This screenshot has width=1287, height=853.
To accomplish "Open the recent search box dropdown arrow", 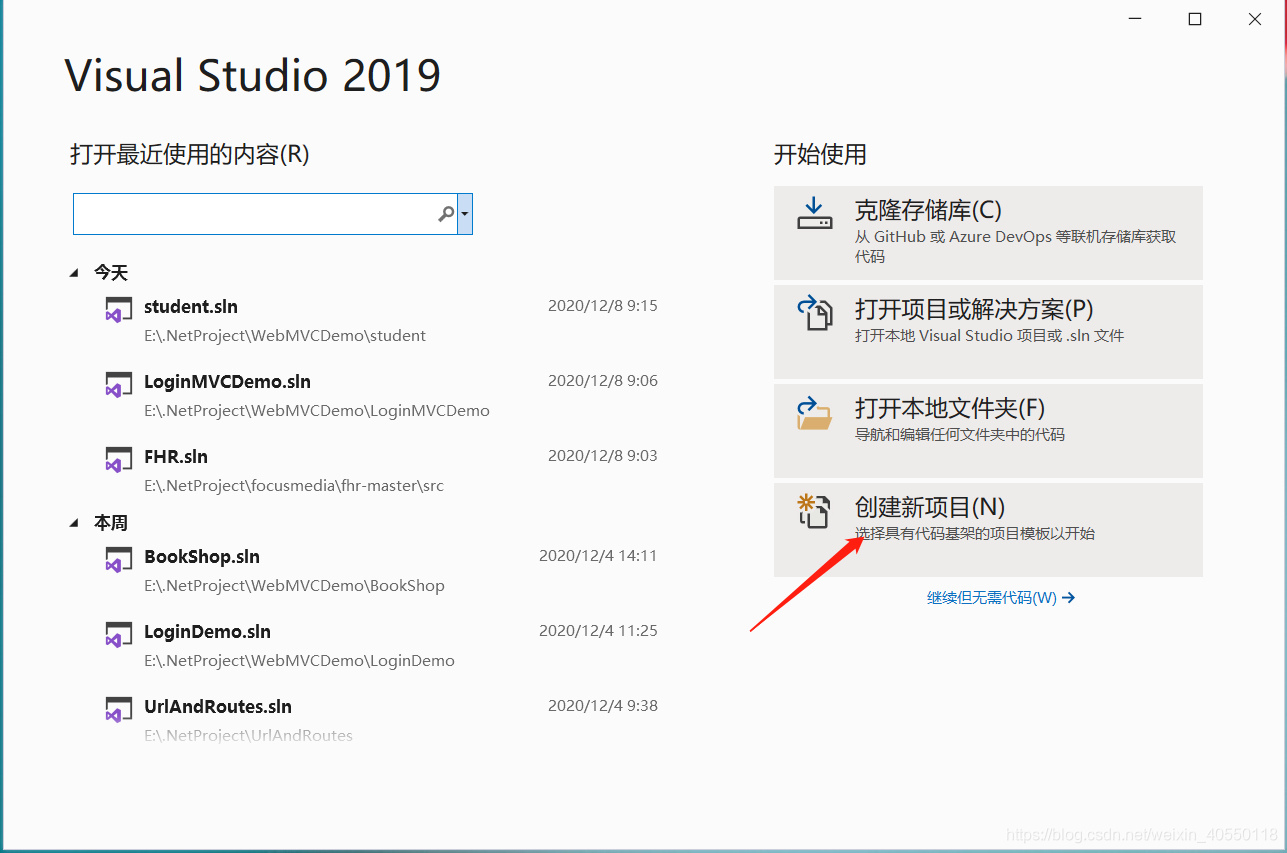I will (x=465, y=214).
